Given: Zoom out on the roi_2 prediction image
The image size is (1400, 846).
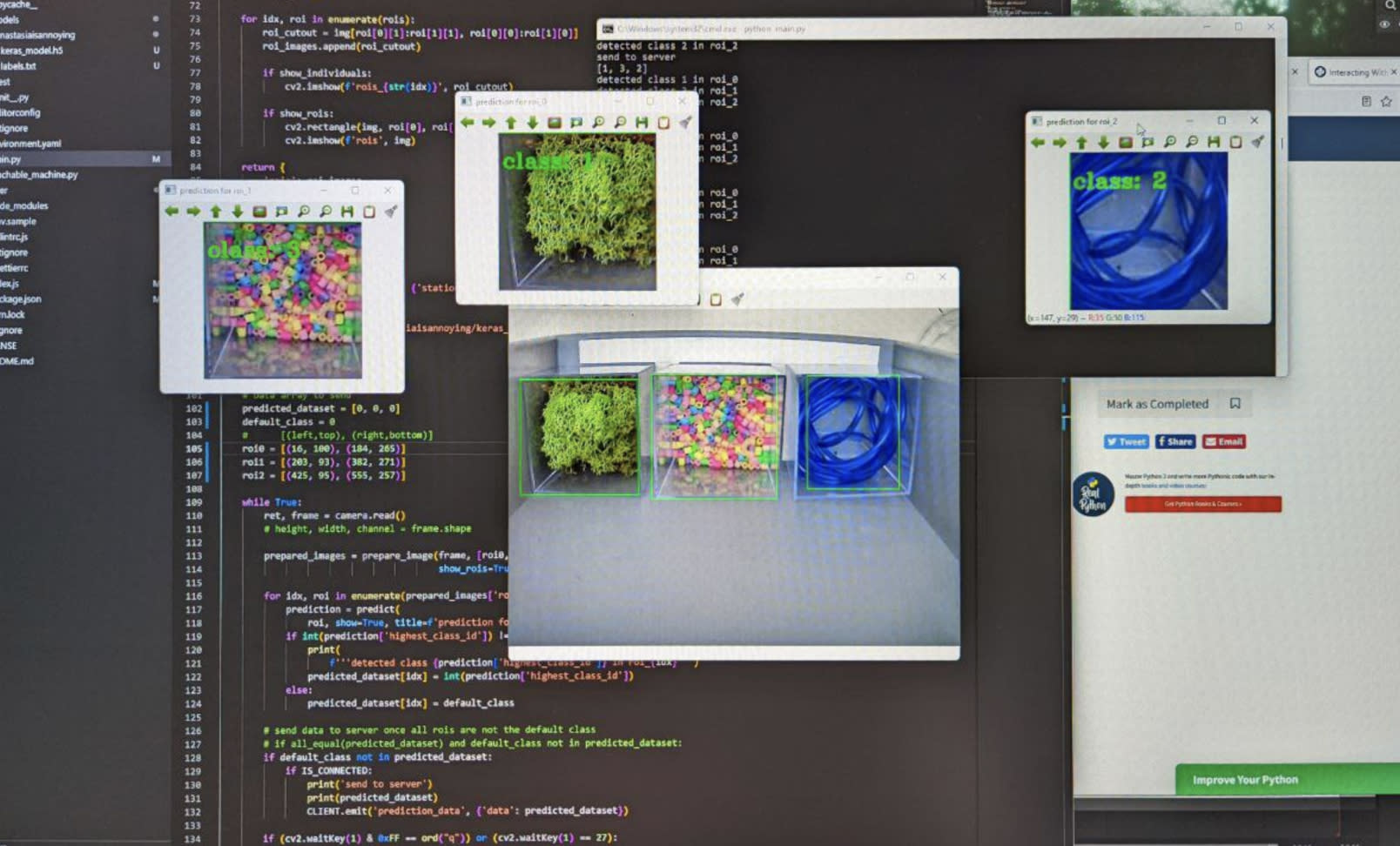Looking at the screenshot, I should pos(1191,142).
